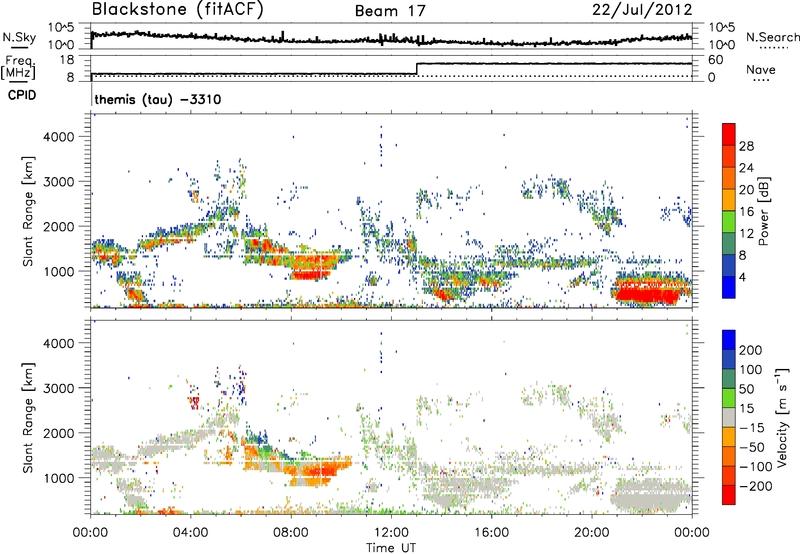Screen dimensions: 800x554
Task: Select the 'Time UT' axis label
Action: pyautogui.click(x=391, y=548)
